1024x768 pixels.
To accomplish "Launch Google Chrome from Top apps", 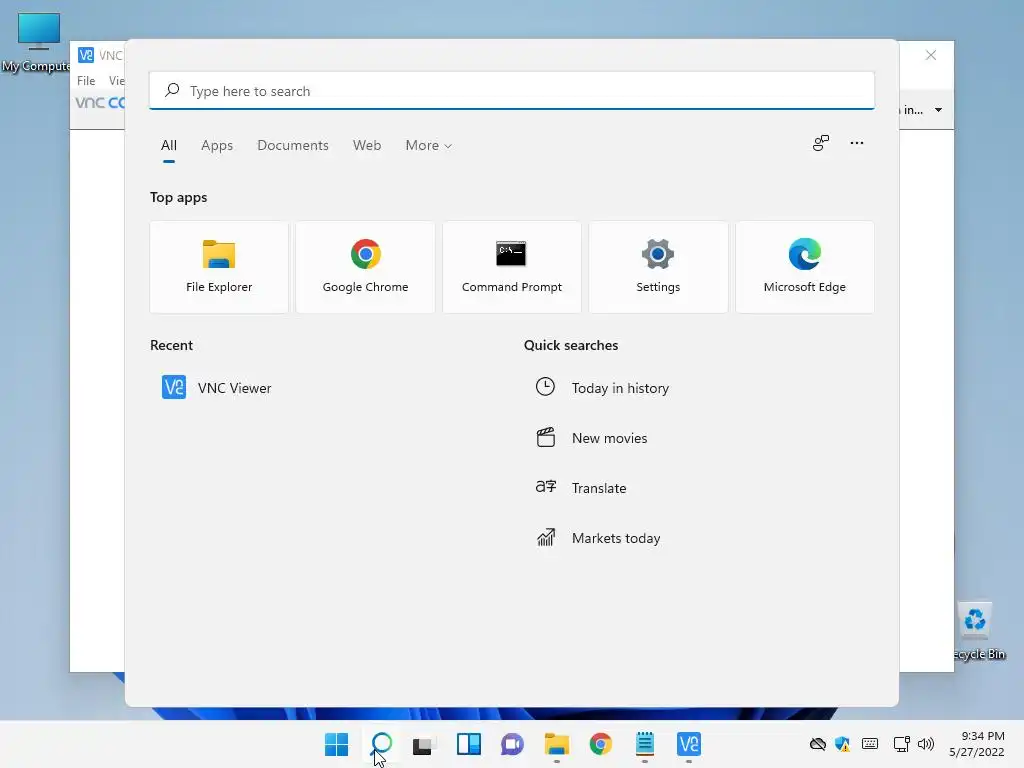I will (x=365, y=267).
